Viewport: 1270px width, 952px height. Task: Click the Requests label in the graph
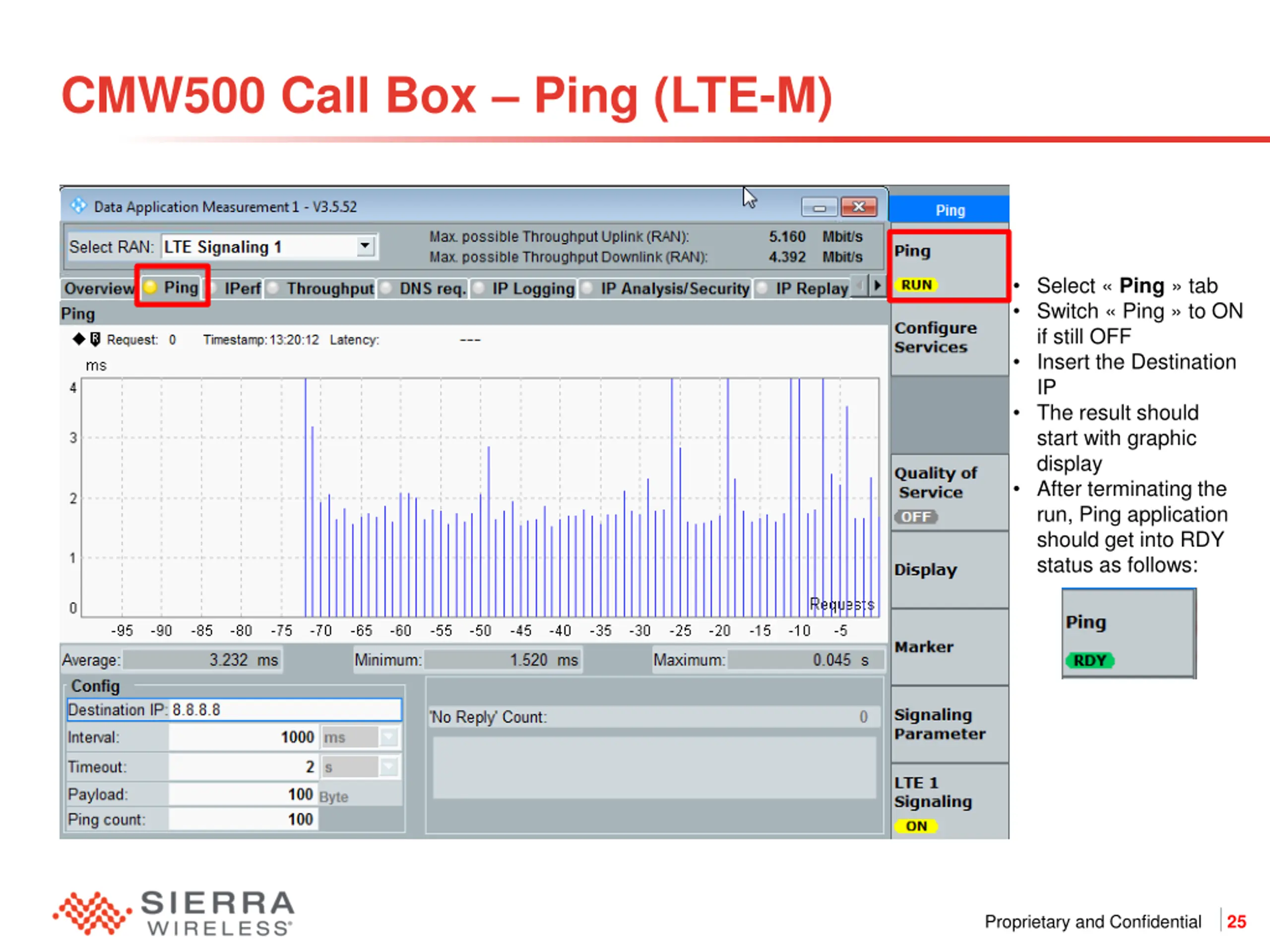coord(842,604)
